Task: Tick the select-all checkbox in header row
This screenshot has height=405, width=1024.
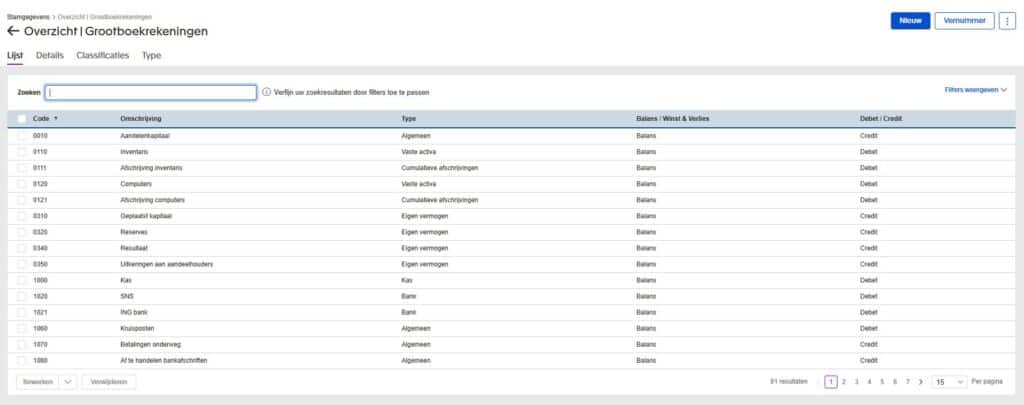Action: click(x=22, y=119)
